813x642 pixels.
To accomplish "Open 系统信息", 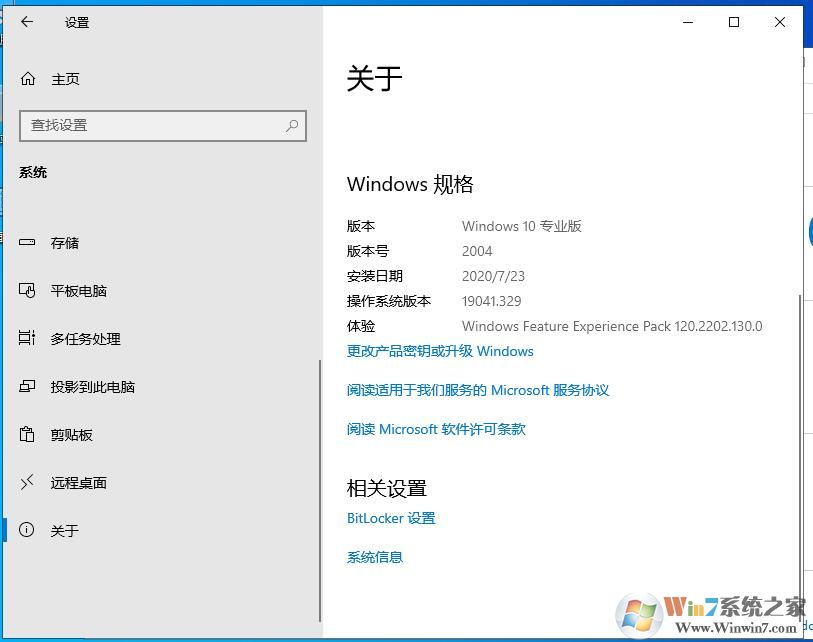I will 375,557.
